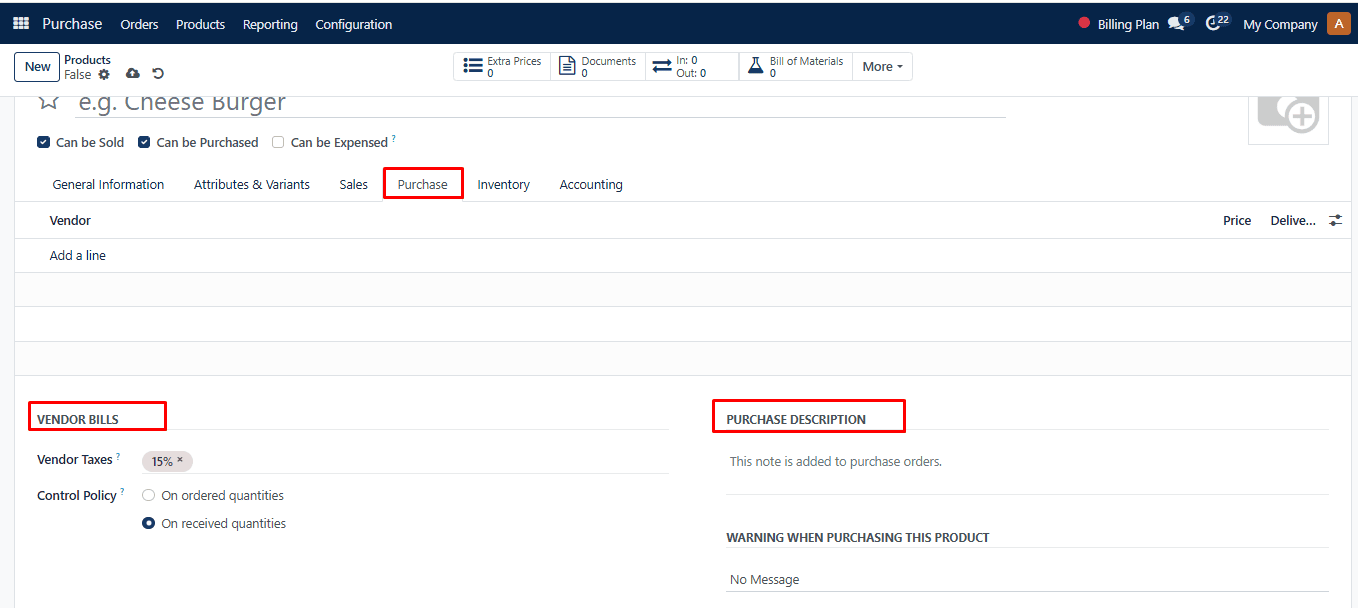Click the user avatar icon

1338,24
